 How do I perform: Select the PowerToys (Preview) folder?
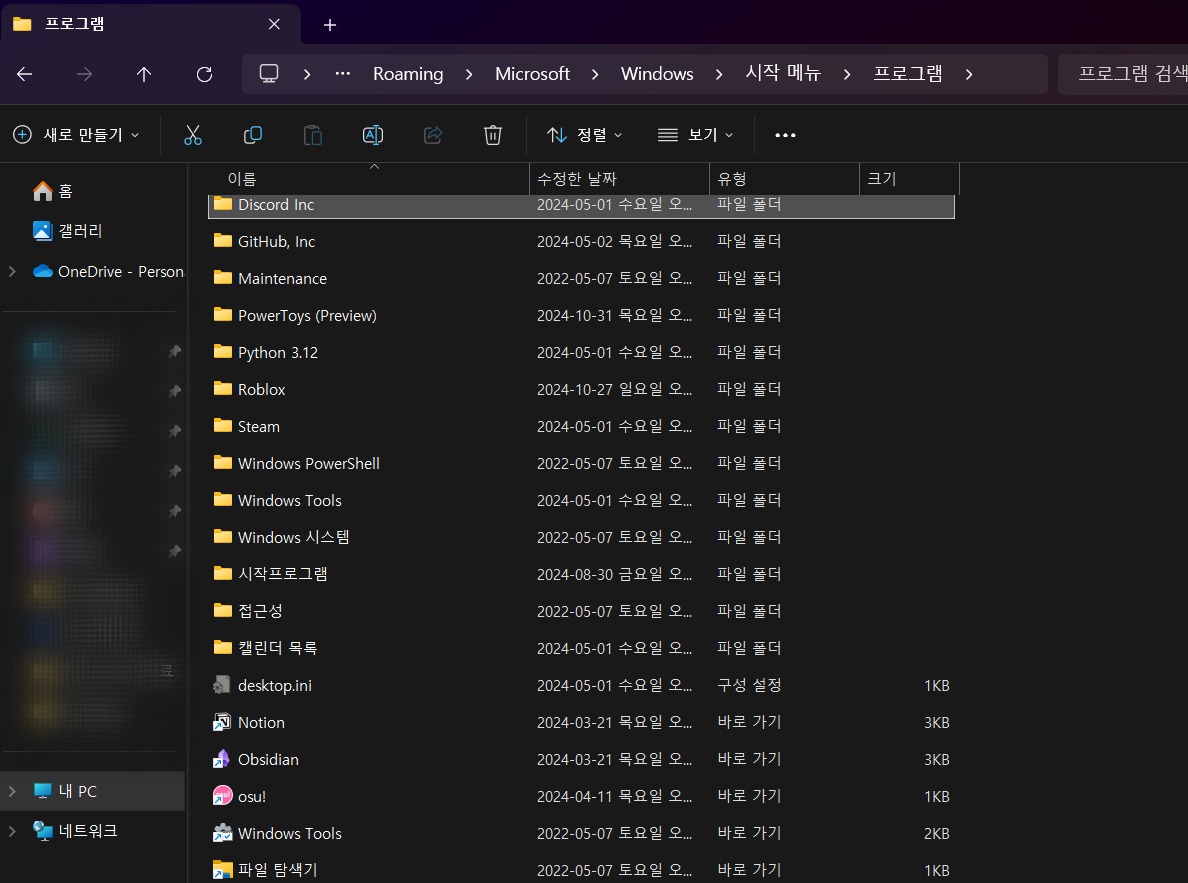[x=581, y=315]
